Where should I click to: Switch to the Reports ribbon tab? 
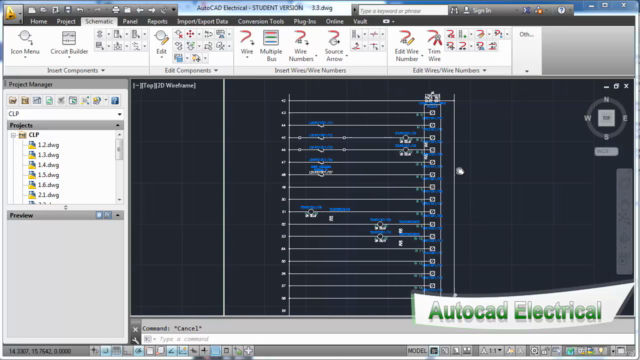point(158,21)
